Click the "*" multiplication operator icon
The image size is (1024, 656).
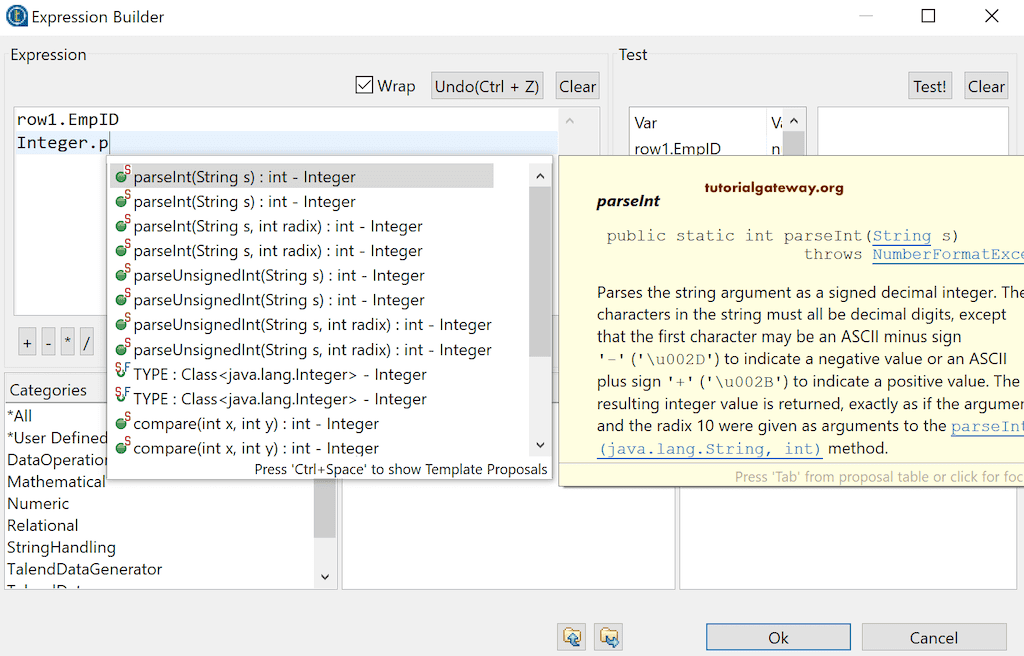click(x=69, y=342)
